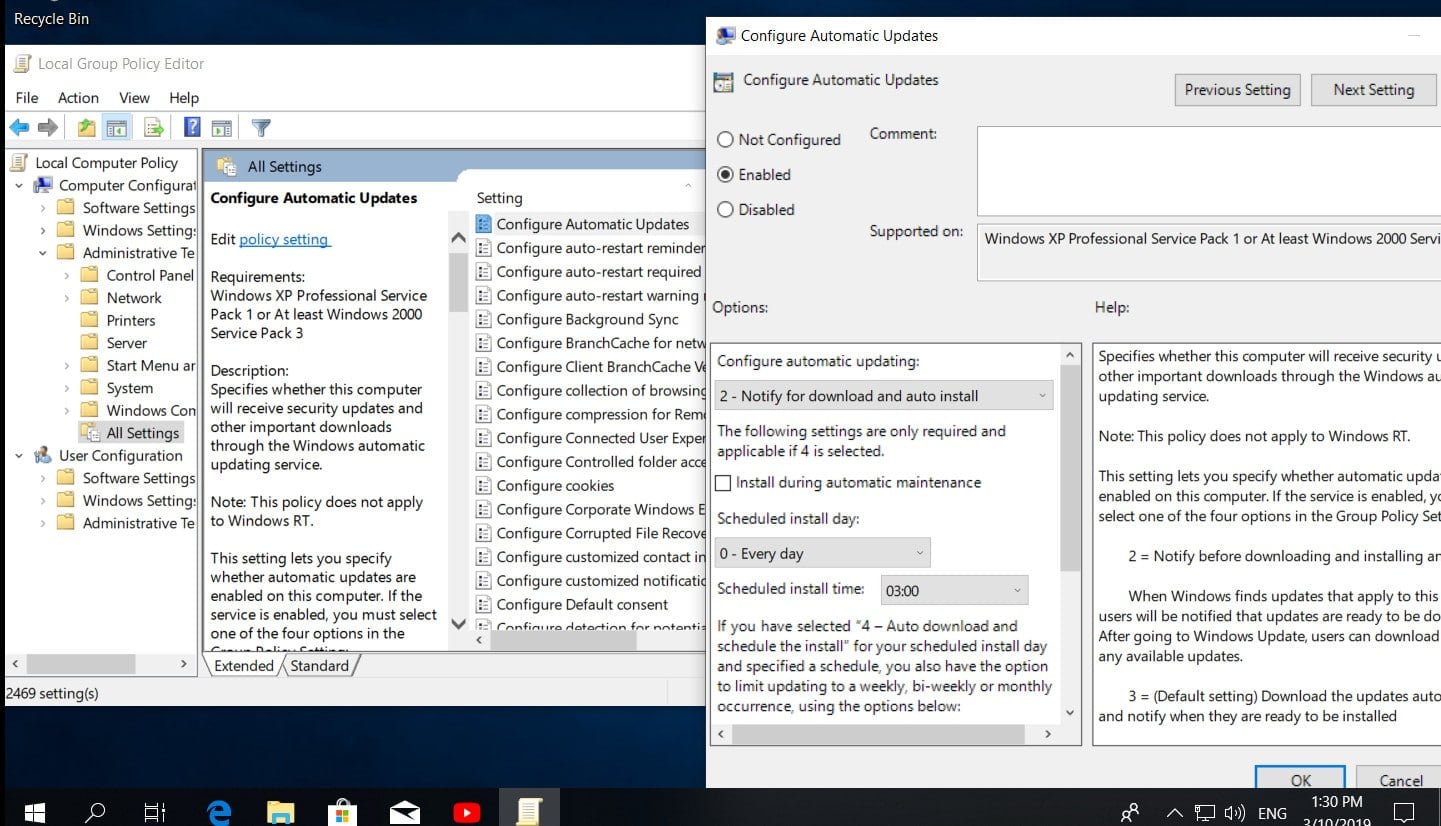Click the Filter funnel toolbar icon
This screenshot has height=826, width=1441.
click(x=261, y=128)
